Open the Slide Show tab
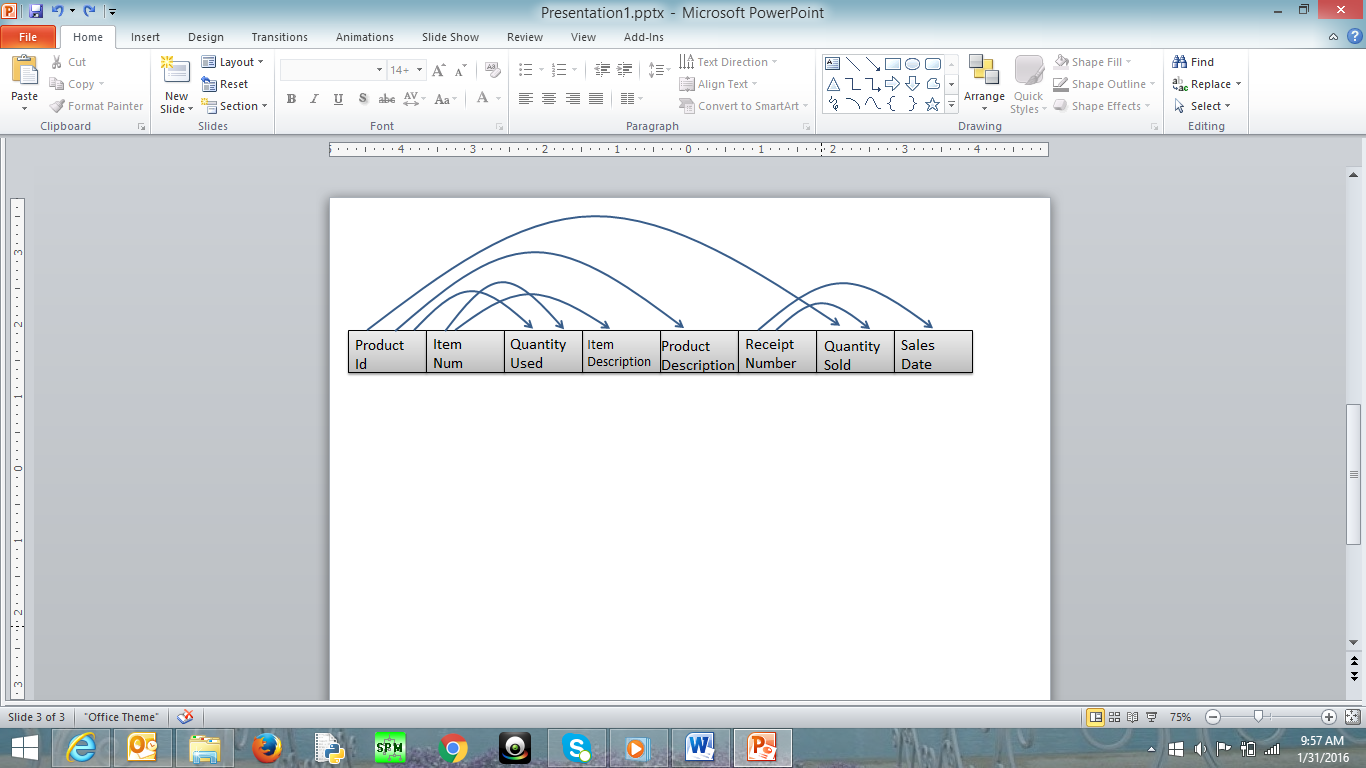1366x768 pixels. 450,37
